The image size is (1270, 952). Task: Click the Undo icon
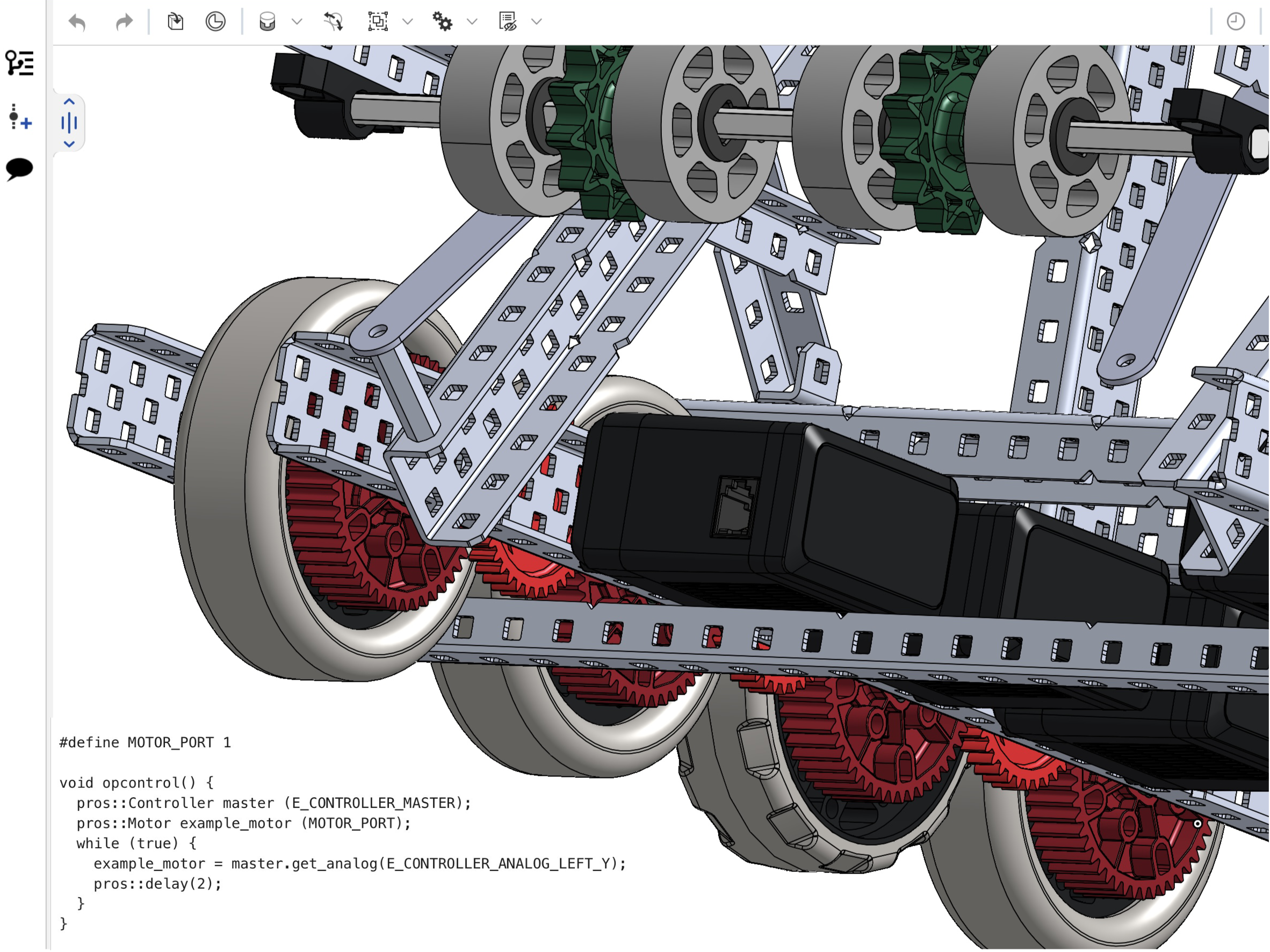tap(78, 22)
